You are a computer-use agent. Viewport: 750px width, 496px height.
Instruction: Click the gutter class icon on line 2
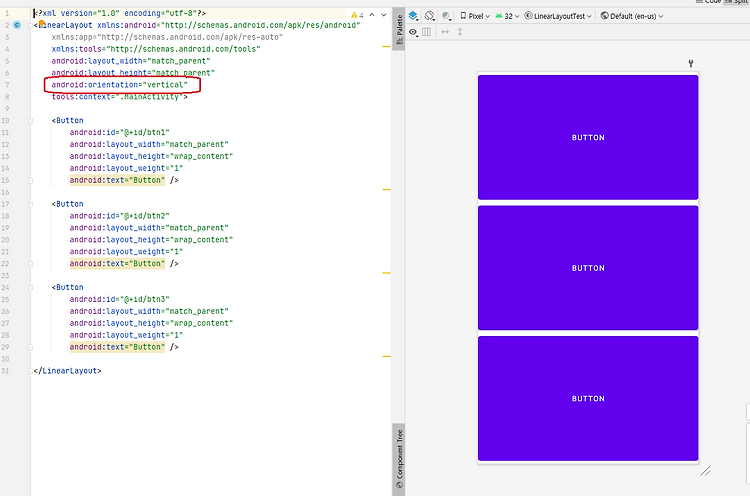tap(17, 25)
